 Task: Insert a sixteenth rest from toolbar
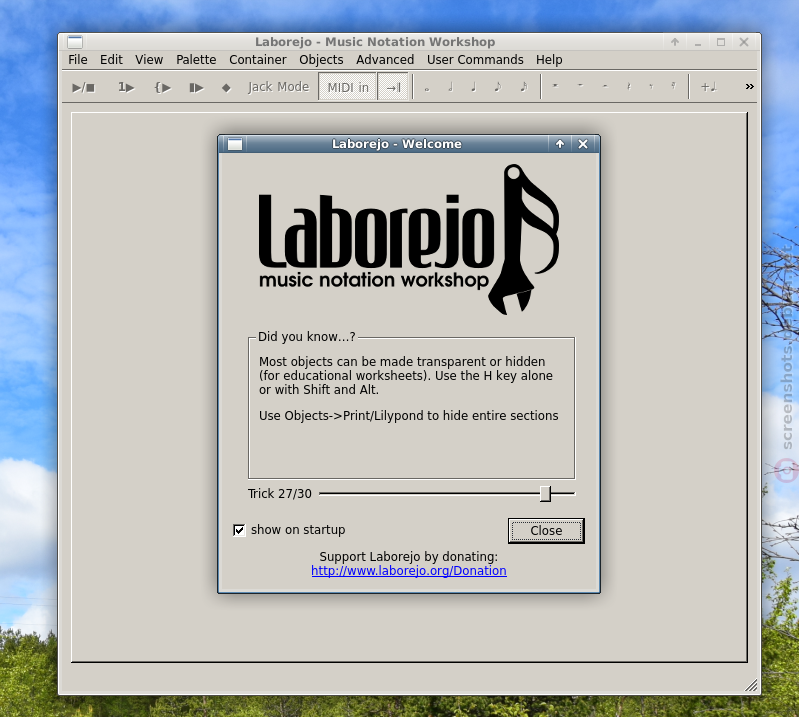673,87
